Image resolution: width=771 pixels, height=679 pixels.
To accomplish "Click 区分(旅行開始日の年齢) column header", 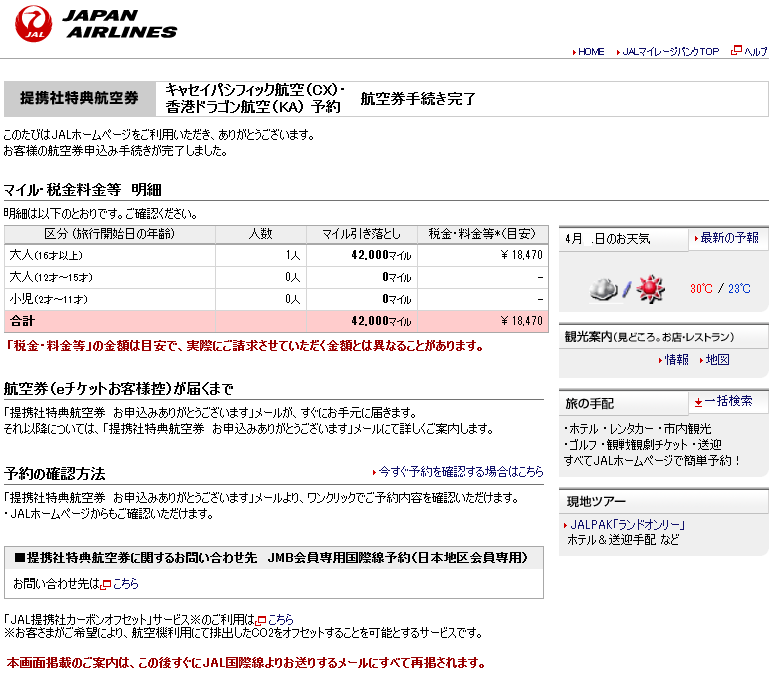I will (110, 234).
